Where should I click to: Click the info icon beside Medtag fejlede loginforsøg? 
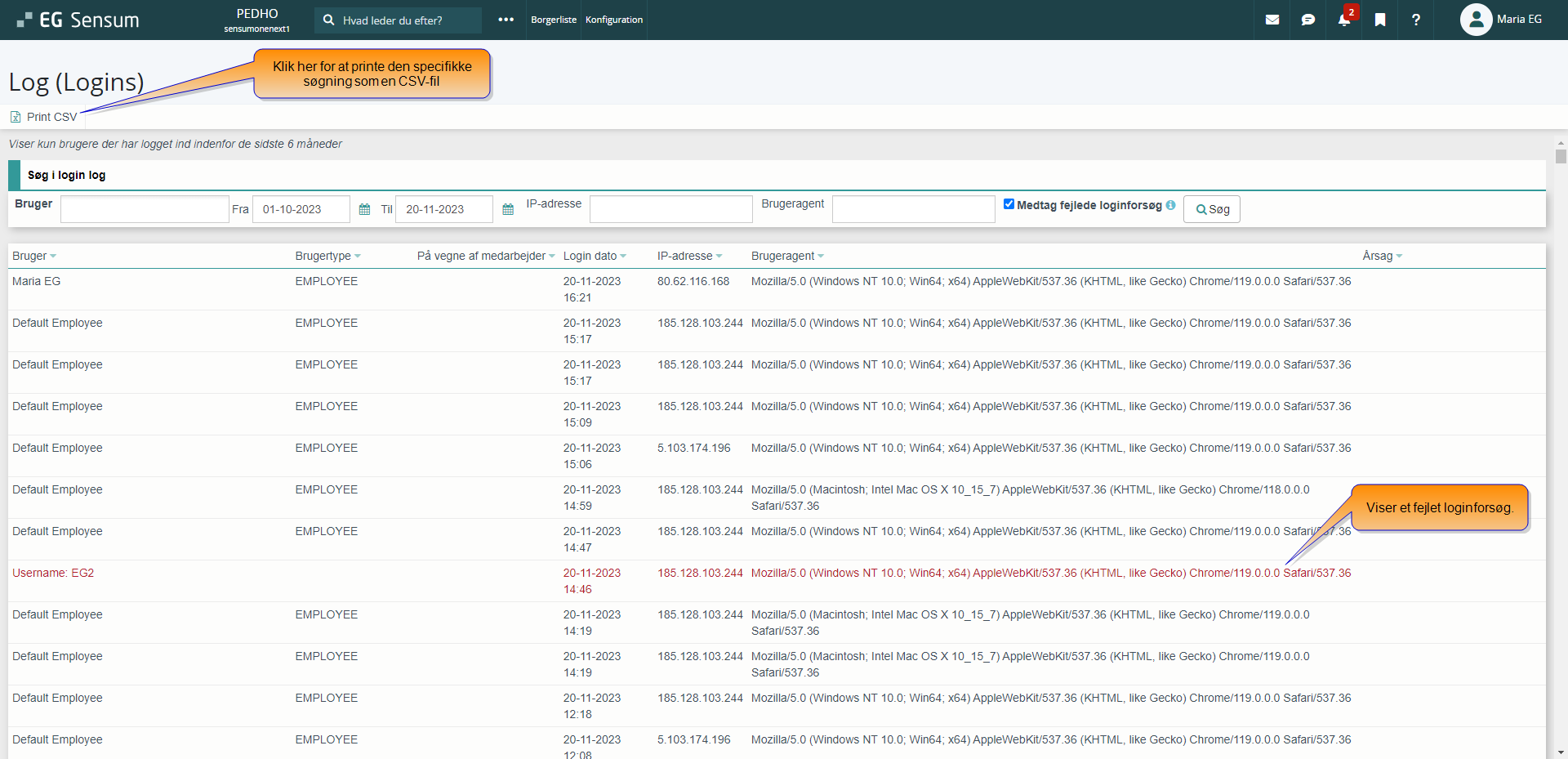1171,205
